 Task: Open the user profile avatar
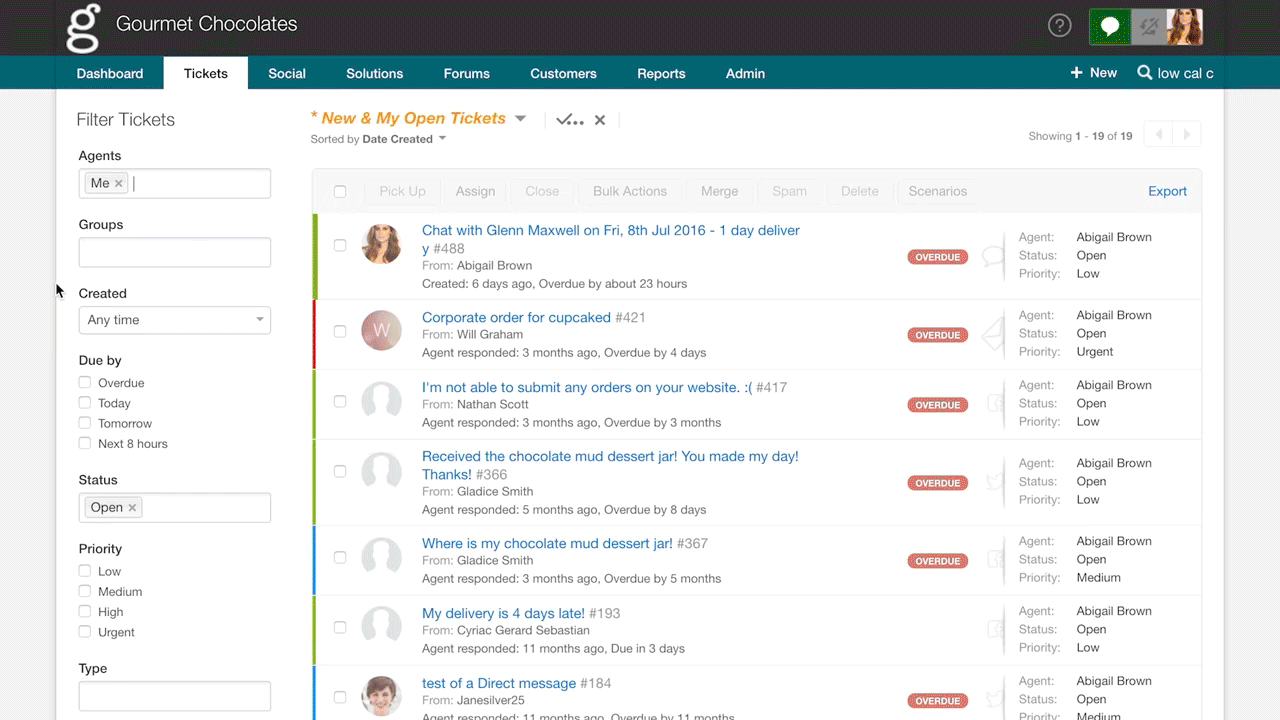[x=1184, y=24]
